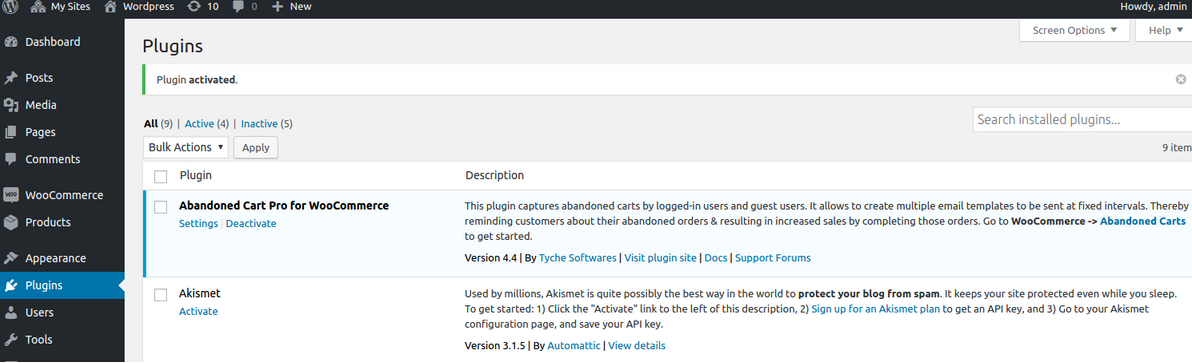Go to Users menu item

pyautogui.click(x=40, y=313)
